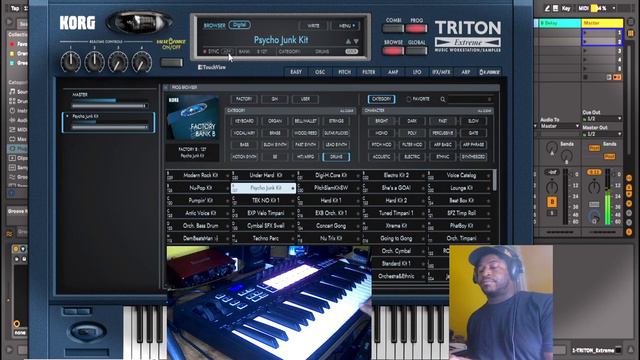Toggle the Master solo/cue button
640x360 pixels.
click(x=594, y=205)
